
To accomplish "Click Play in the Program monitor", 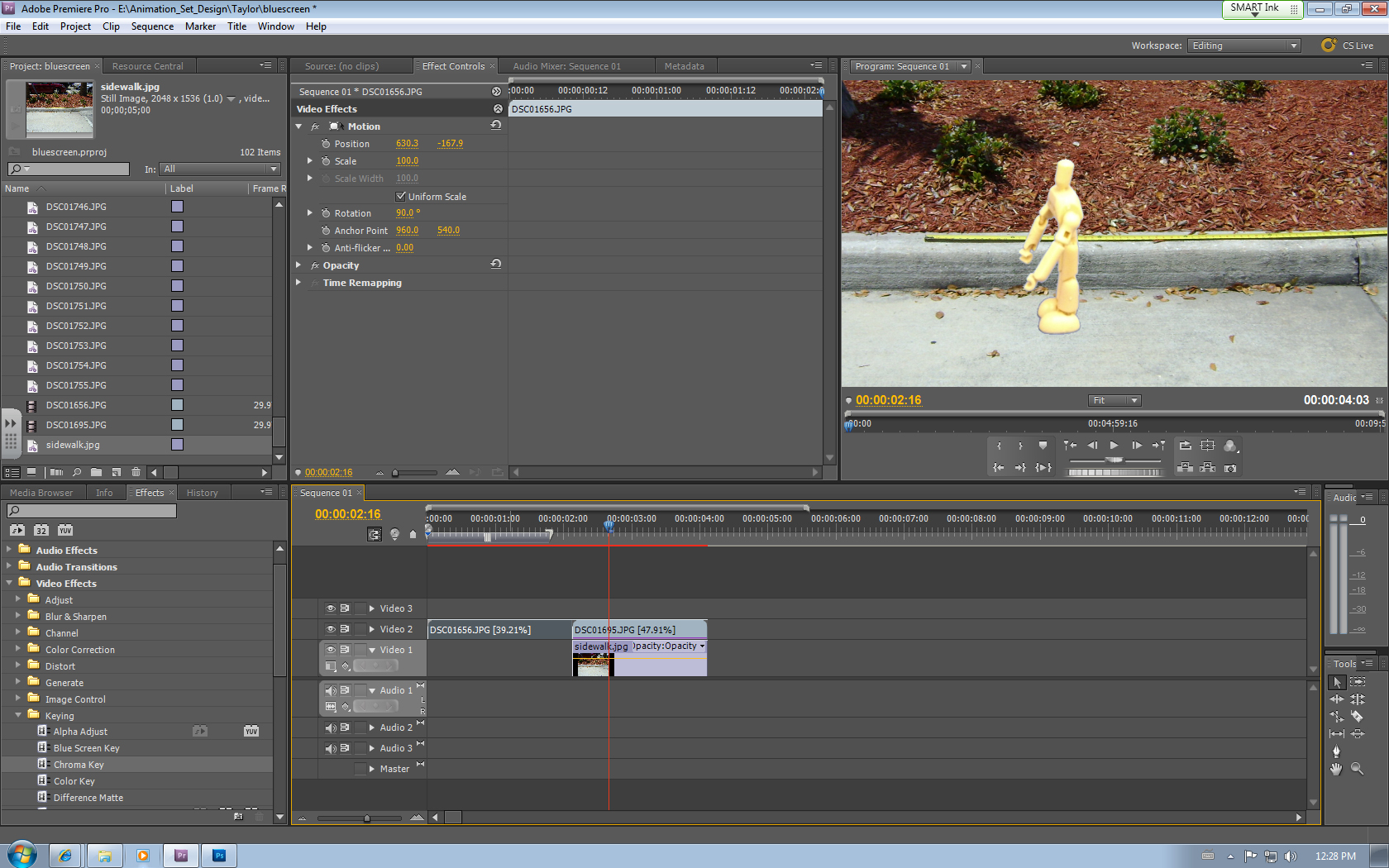I will click(x=1114, y=446).
